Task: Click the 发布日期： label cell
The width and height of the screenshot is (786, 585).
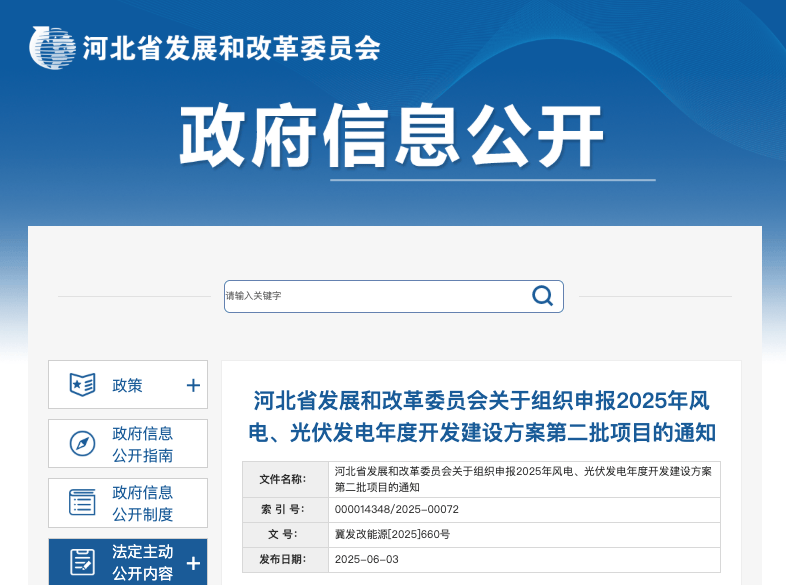Action: [285, 559]
